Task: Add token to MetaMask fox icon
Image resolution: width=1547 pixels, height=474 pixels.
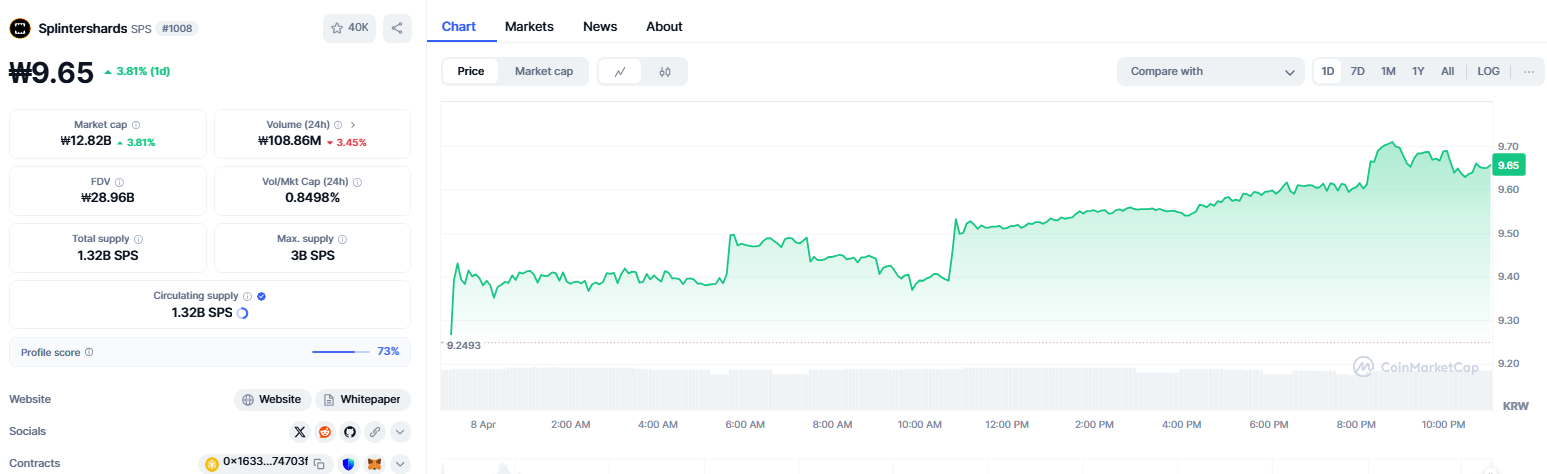Action: [374, 464]
